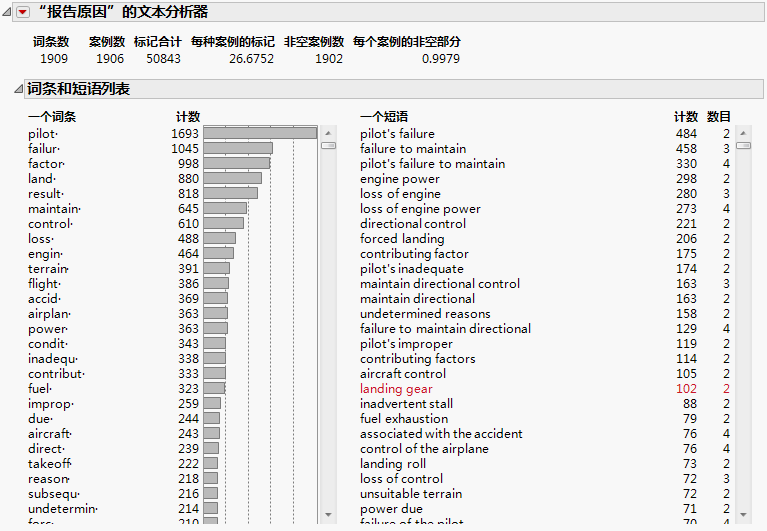This screenshot has height=531, width=767.
Task: Select the term 'accid·'
Action: click(45, 299)
